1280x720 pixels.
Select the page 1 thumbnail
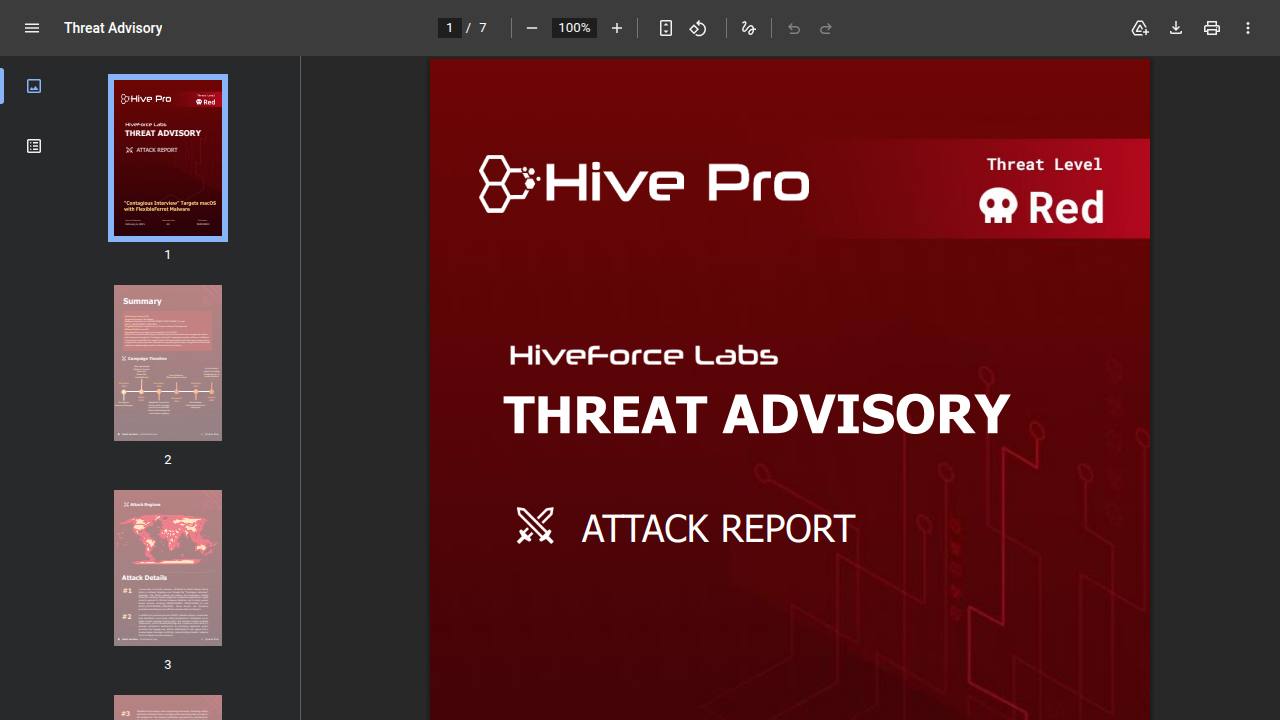point(168,158)
